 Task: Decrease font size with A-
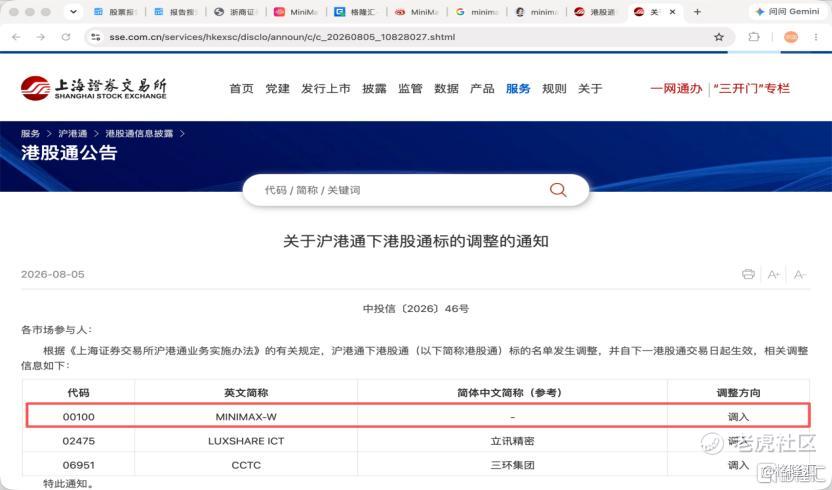coord(799,274)
